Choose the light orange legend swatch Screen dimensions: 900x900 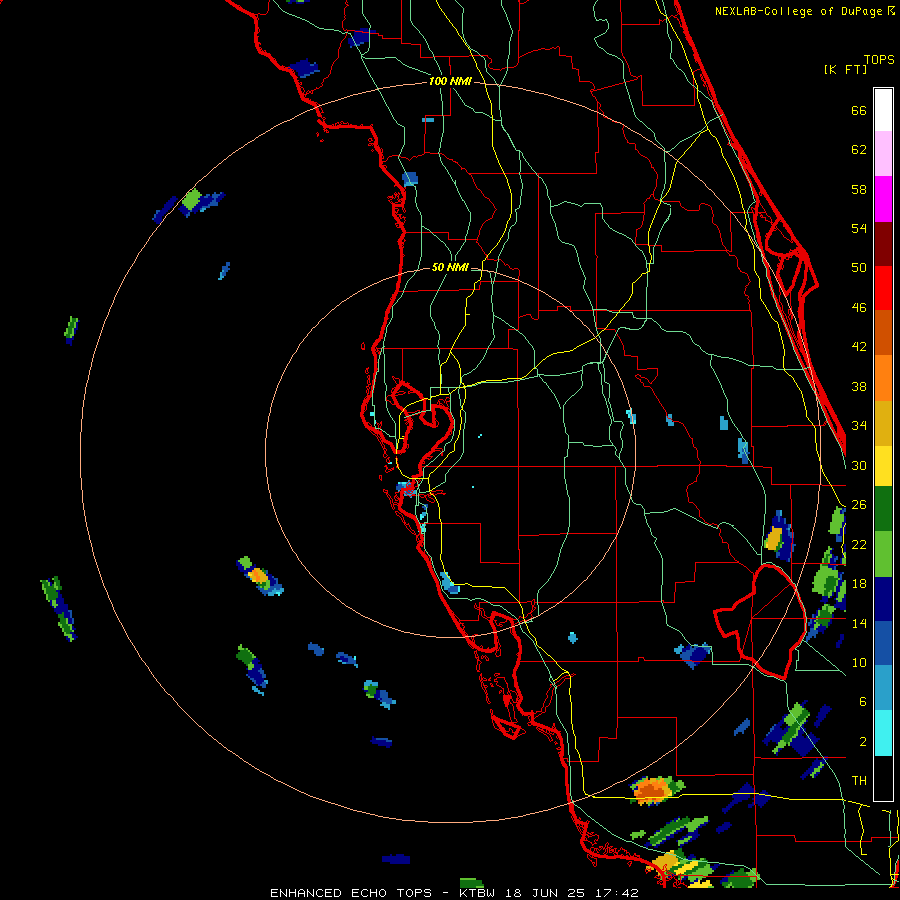[x=883, y=378]
